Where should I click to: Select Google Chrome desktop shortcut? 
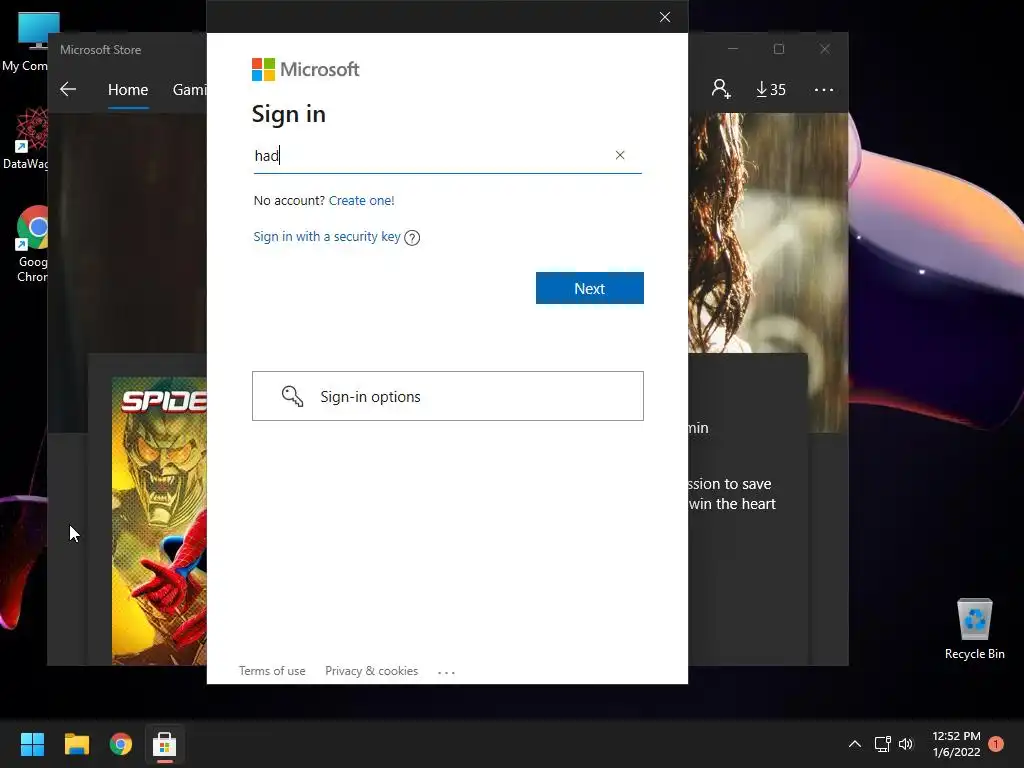31,244
